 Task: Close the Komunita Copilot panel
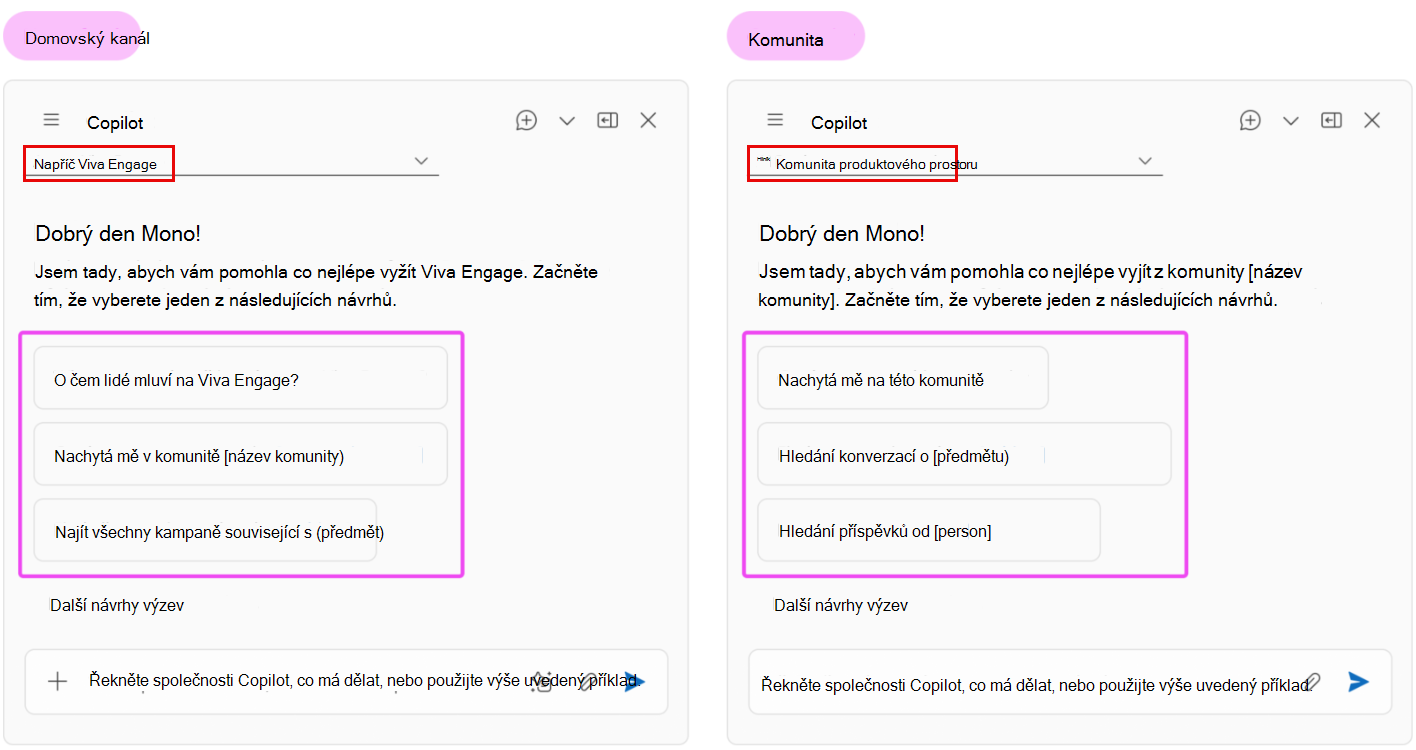tap(1372, 120)
